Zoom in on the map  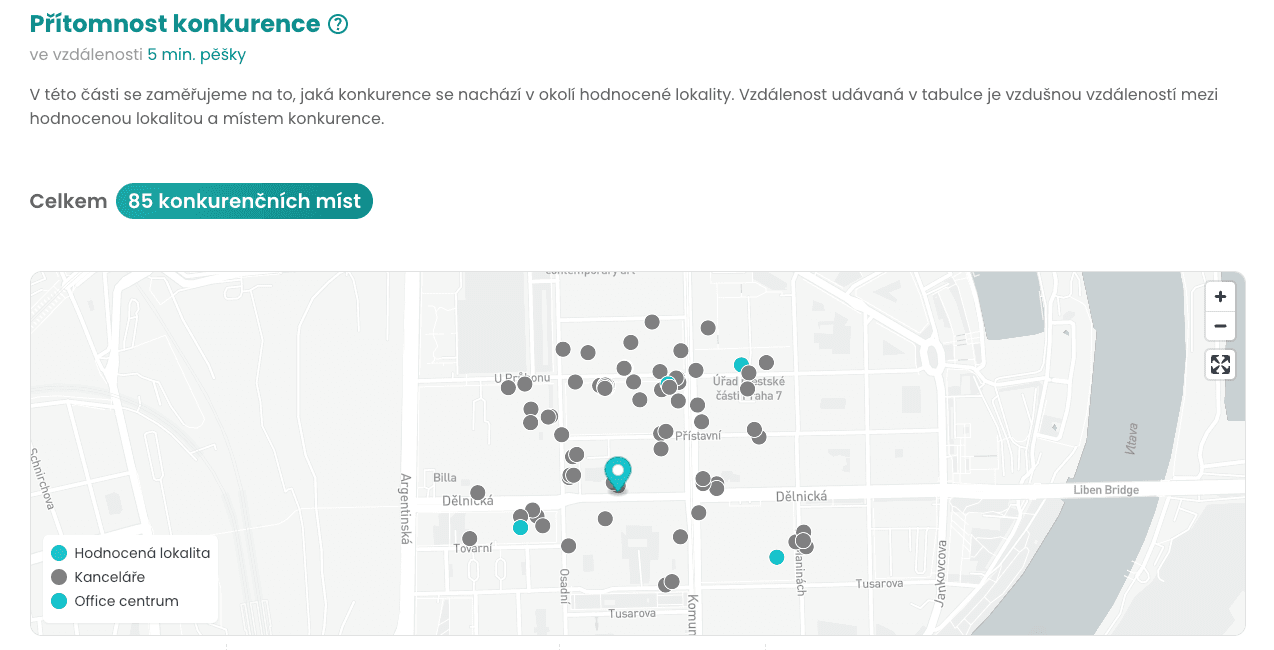[x=1220, y=297]
